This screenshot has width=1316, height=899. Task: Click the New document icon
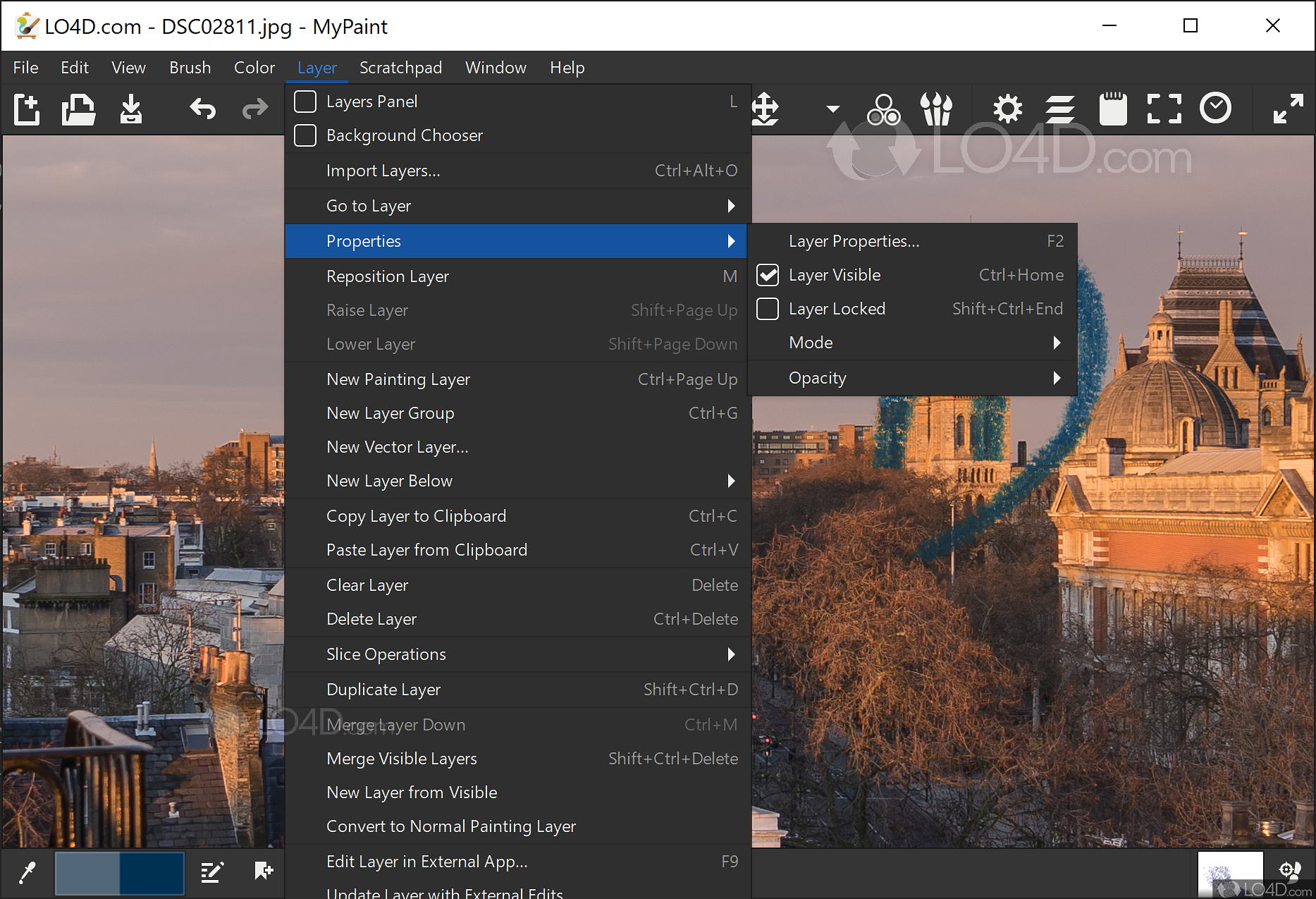27,109
